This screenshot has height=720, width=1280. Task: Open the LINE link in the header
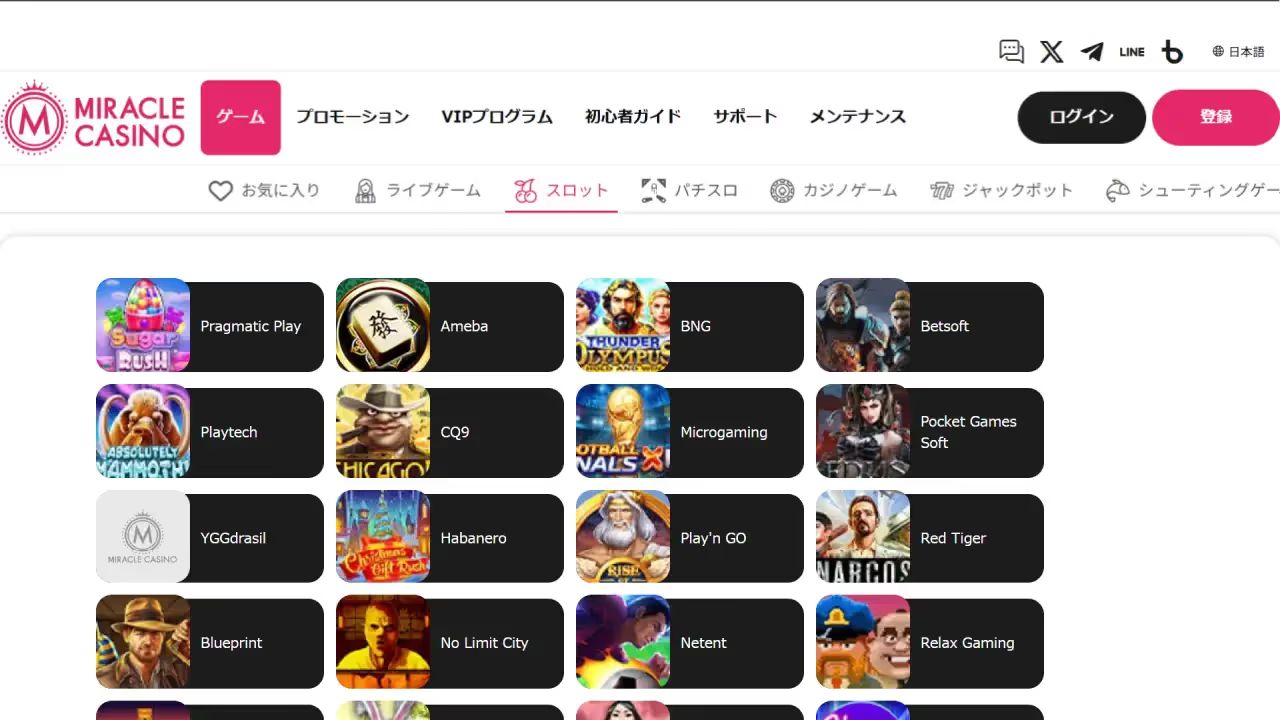pos(1132,51)
